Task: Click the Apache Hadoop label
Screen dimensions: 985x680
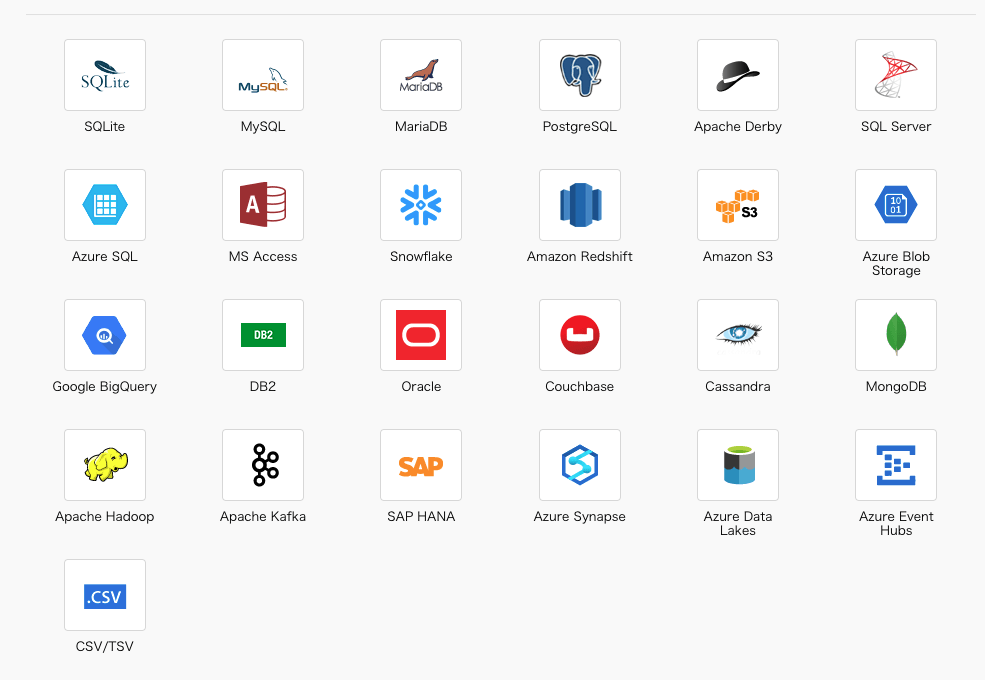Action: [x=105, y=517]
